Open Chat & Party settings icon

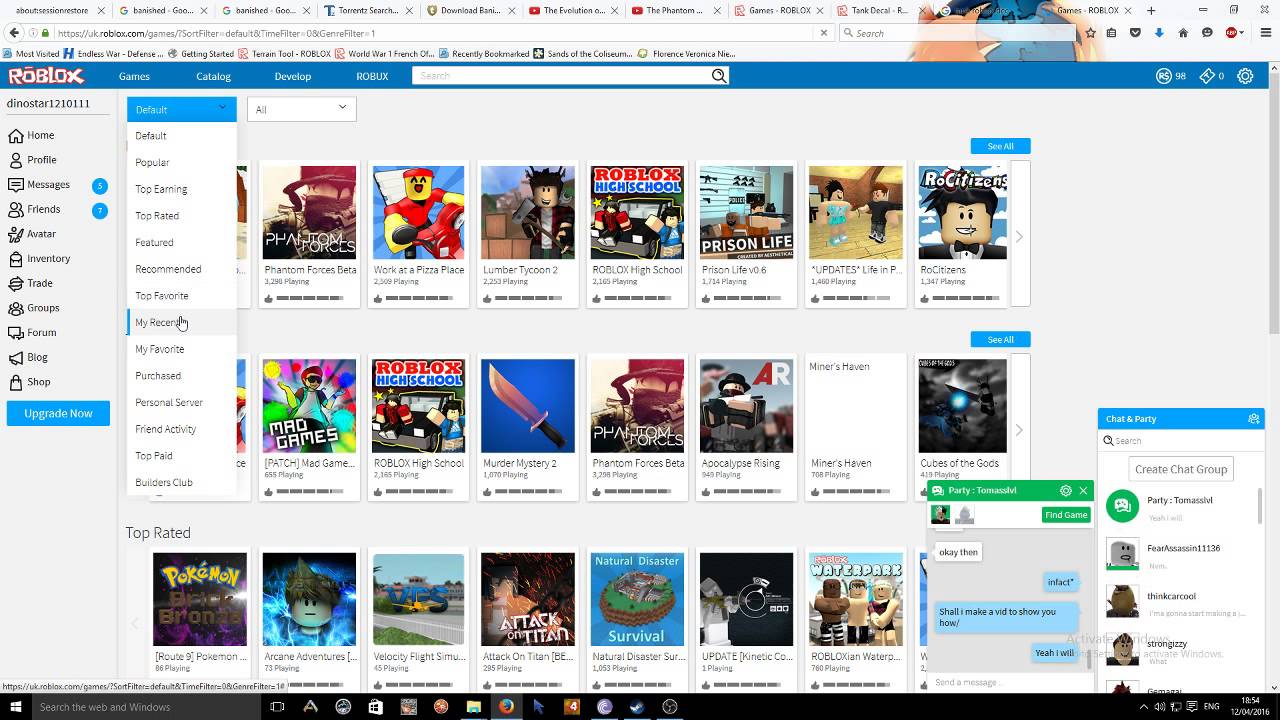[x=1254, y=419]
